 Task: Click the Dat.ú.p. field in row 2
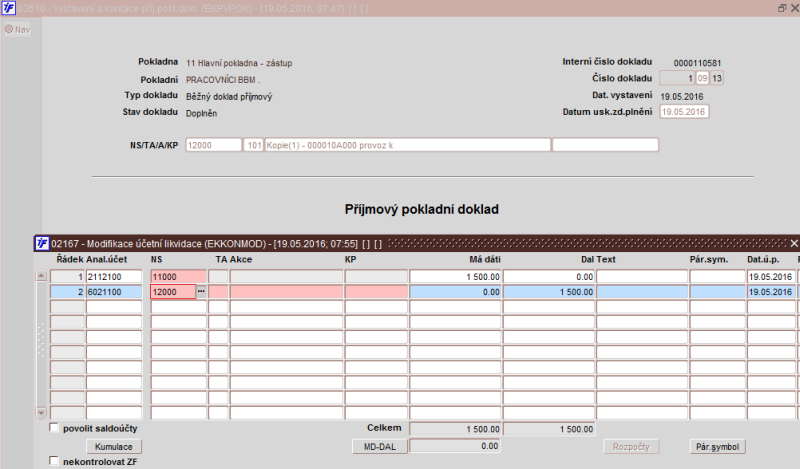click(770, 292)
